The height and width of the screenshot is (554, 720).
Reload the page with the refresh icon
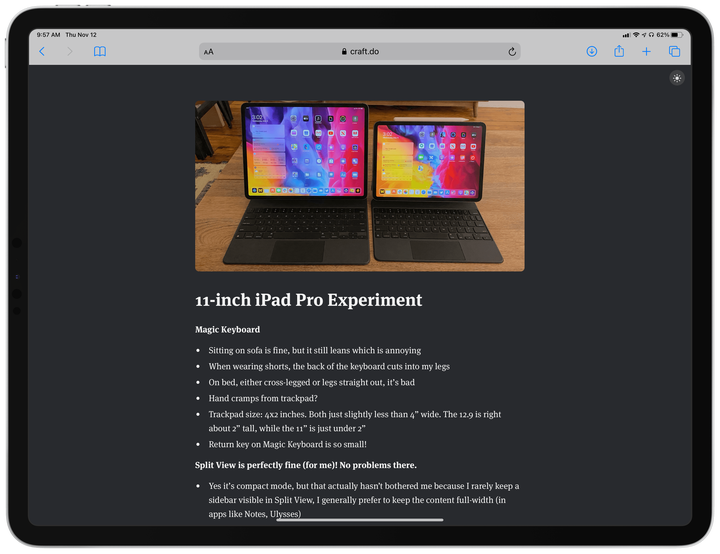pyautogui.click(x=512, y=52)
